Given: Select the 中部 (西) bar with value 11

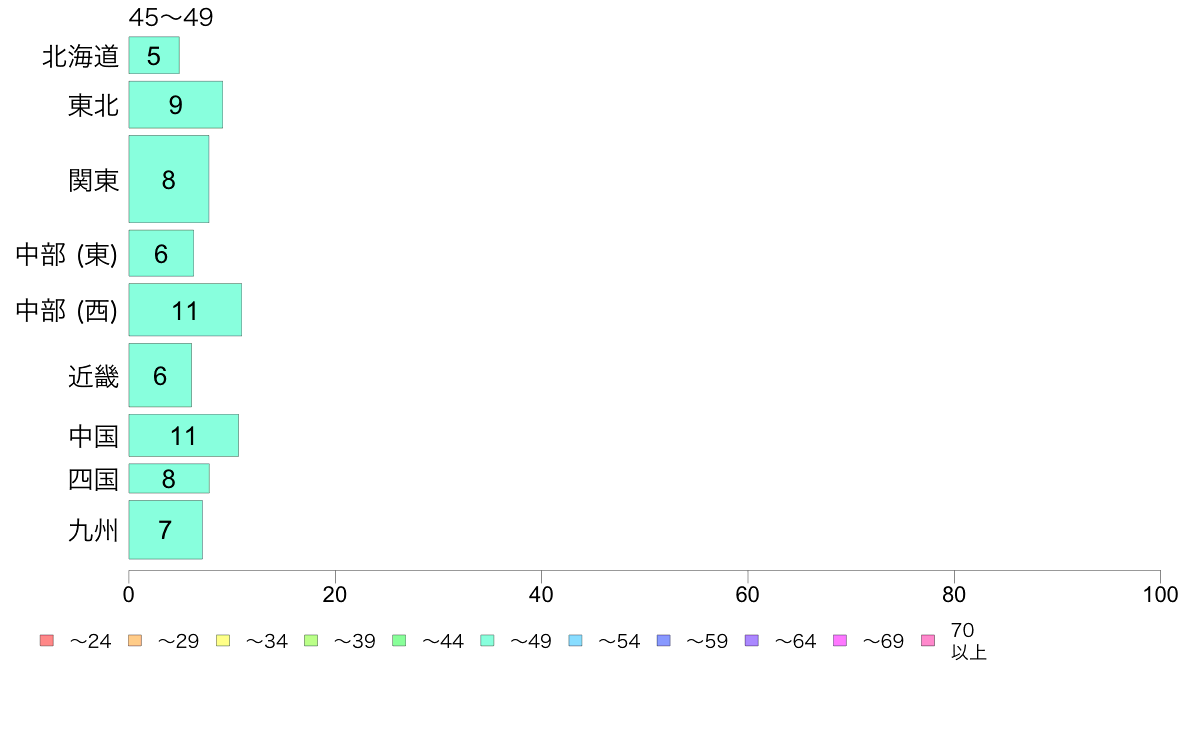Looking at the screenshot, I should (x=185, y=310).
